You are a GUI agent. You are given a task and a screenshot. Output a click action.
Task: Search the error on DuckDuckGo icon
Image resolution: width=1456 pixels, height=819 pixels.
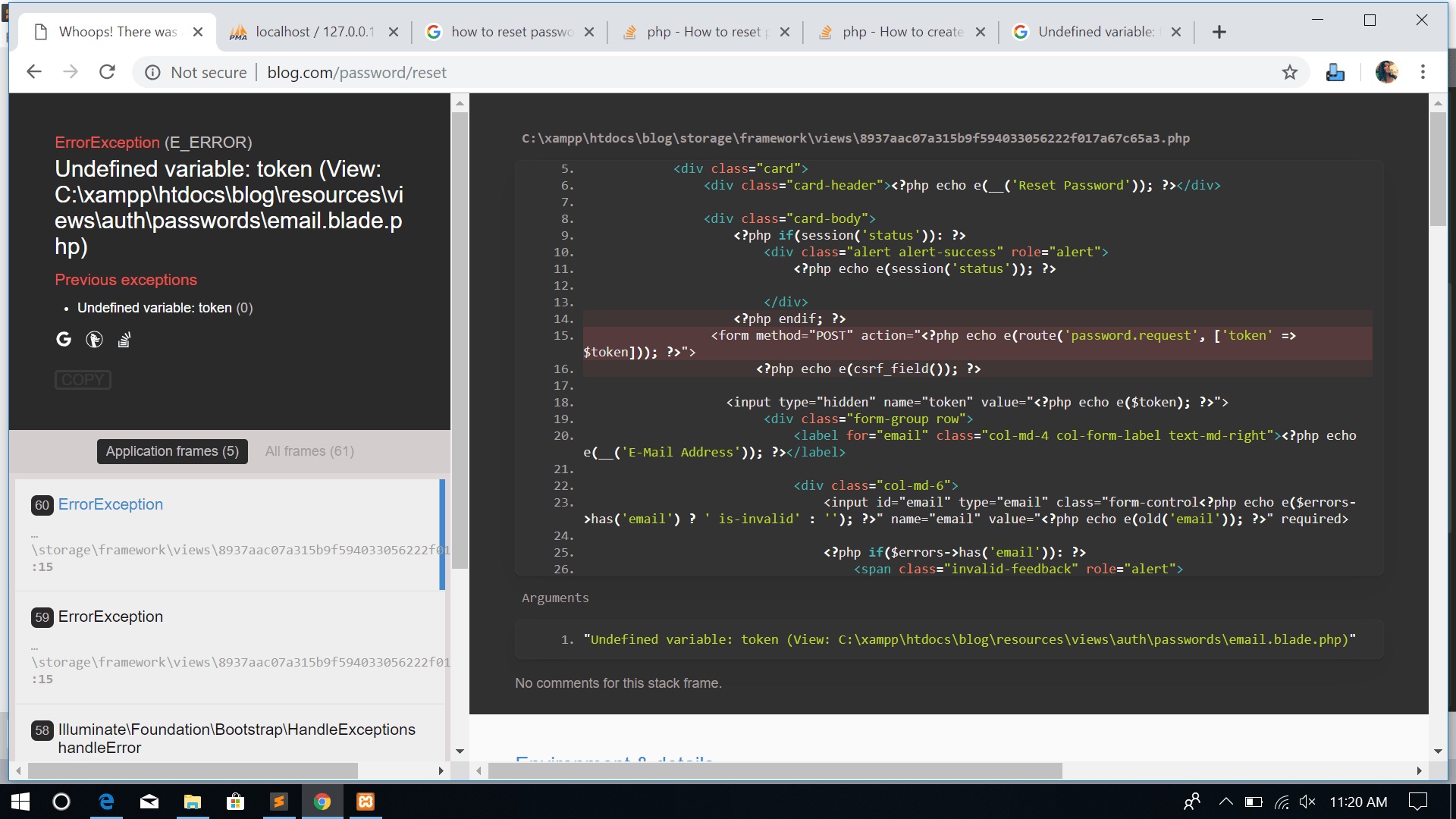pyautogui.click(x=94, y=340)
